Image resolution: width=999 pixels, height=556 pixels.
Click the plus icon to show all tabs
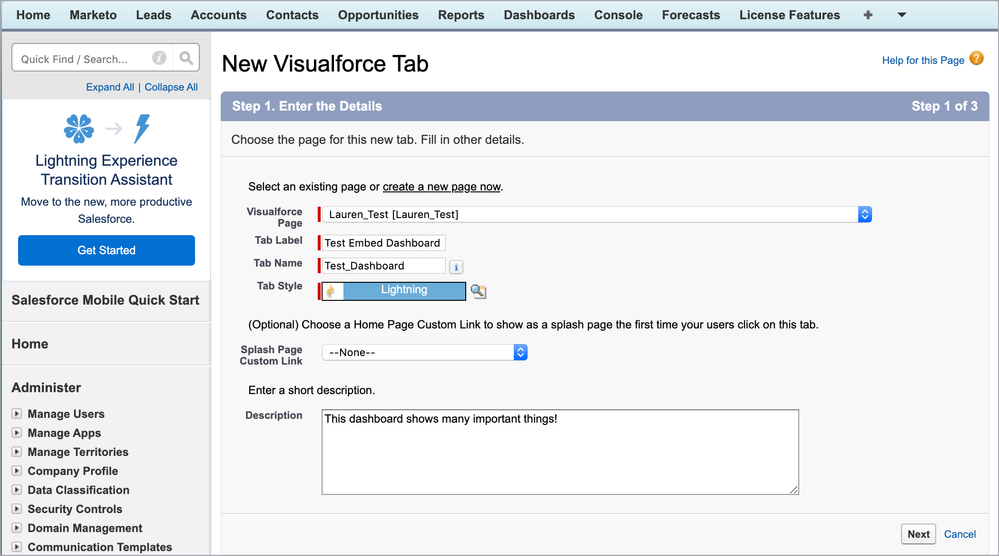coord(868,15)
